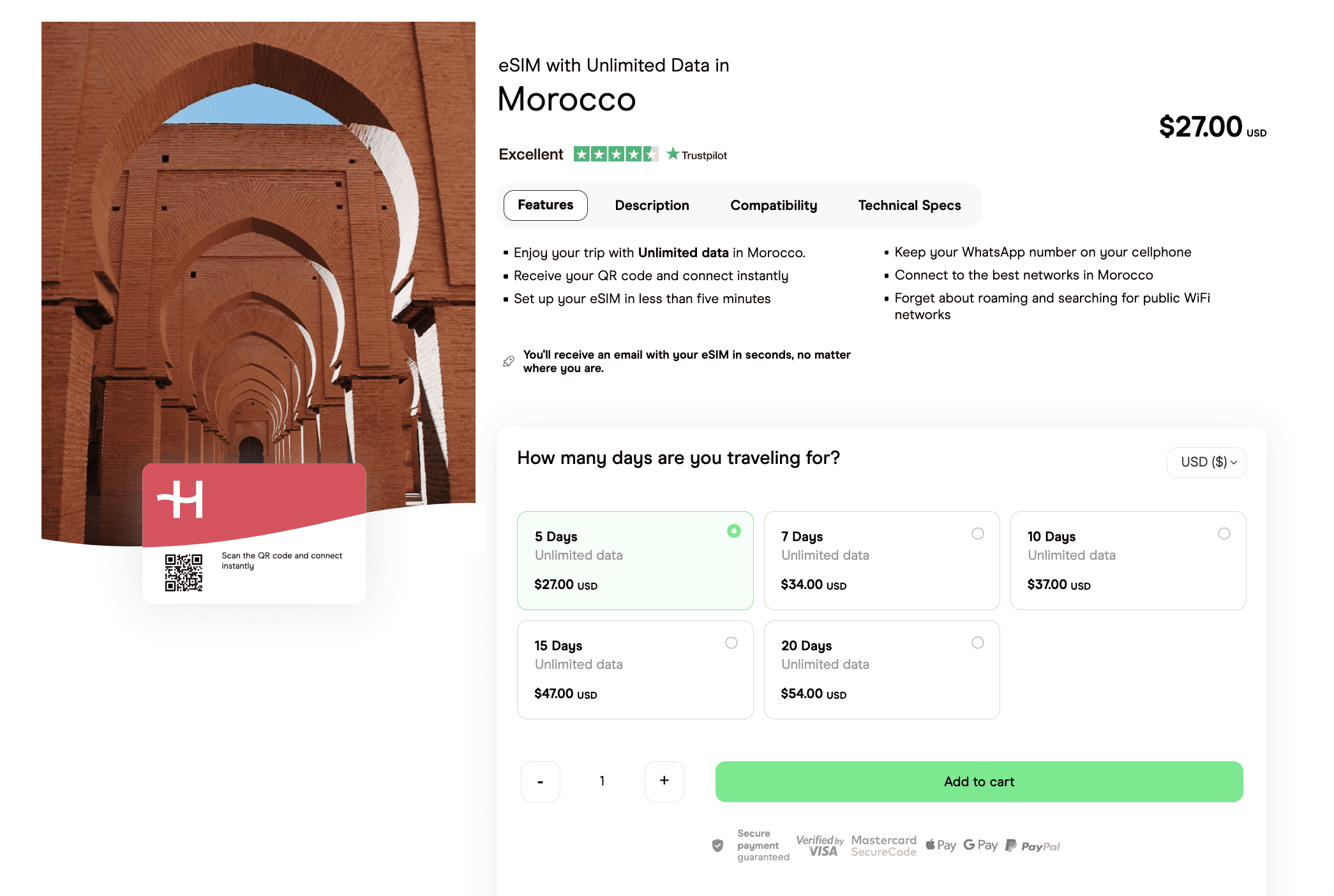Open the Technical Specs tab
This screenshot has height=896, width=1334.
tap(909, 205)
